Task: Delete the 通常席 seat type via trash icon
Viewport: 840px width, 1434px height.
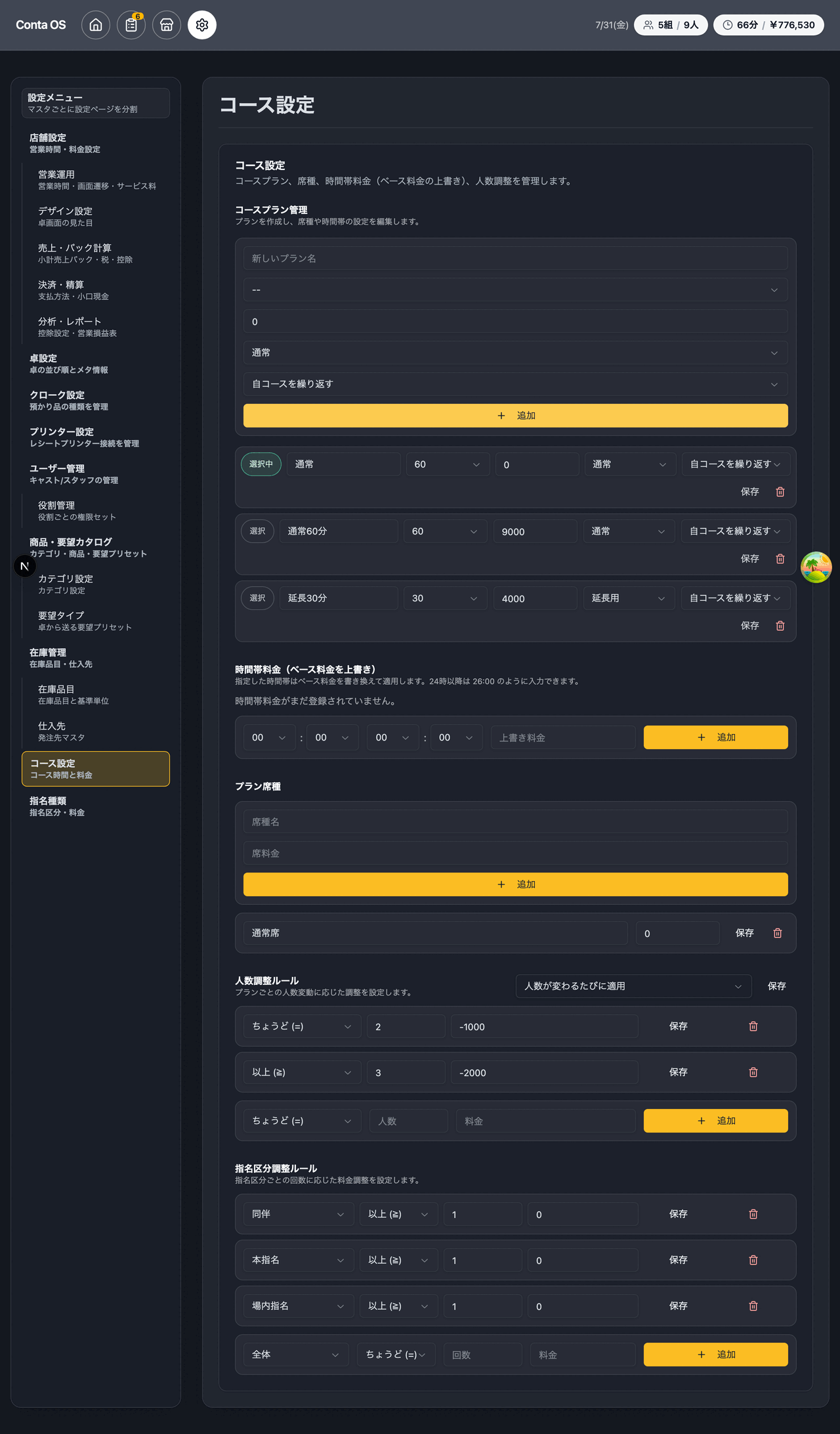Action: click(x=778, y=933)
